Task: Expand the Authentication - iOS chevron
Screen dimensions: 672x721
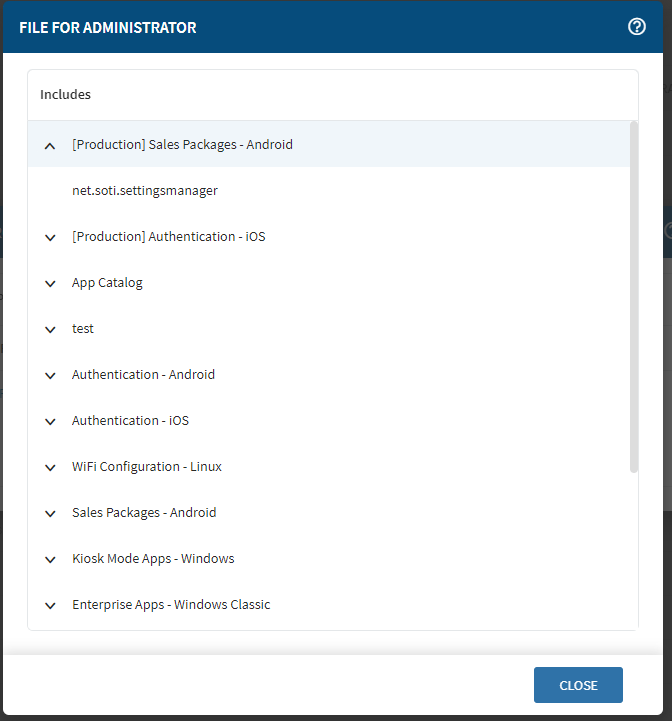Action: pyautogui.click(x=50, y=421)
